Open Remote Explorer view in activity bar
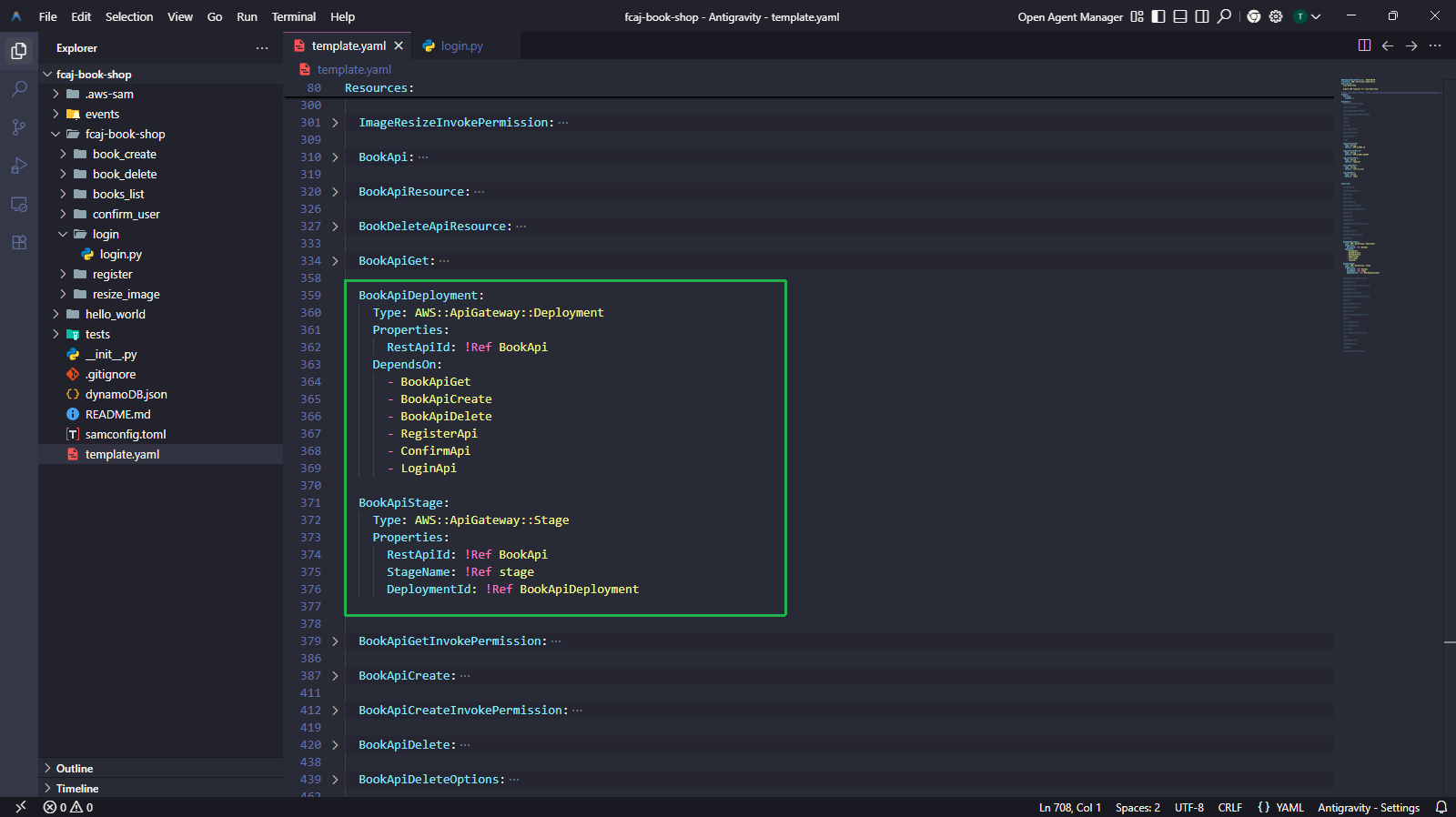The width and height of the screenshot is (1456, 817). 19,204
